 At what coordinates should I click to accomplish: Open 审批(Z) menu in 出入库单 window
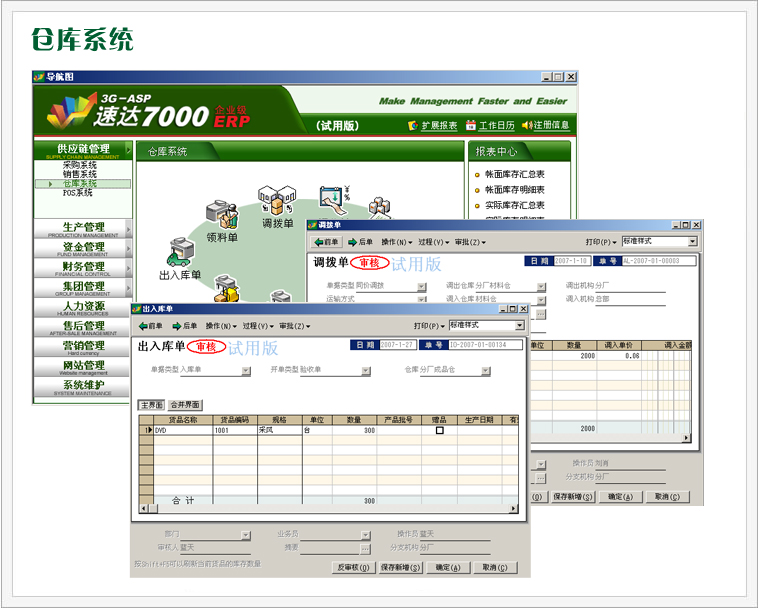click(x=294, y=326)
